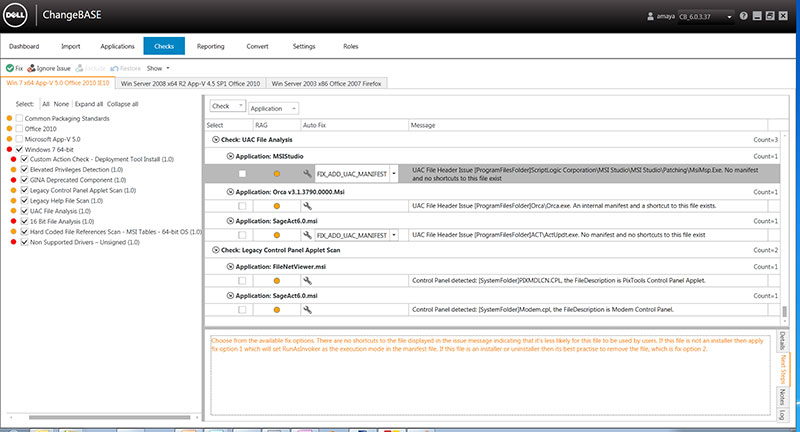Click wrench auto-fix icon in MSIStudio row
The image size is (800, 432).
[x=307, y=174]
